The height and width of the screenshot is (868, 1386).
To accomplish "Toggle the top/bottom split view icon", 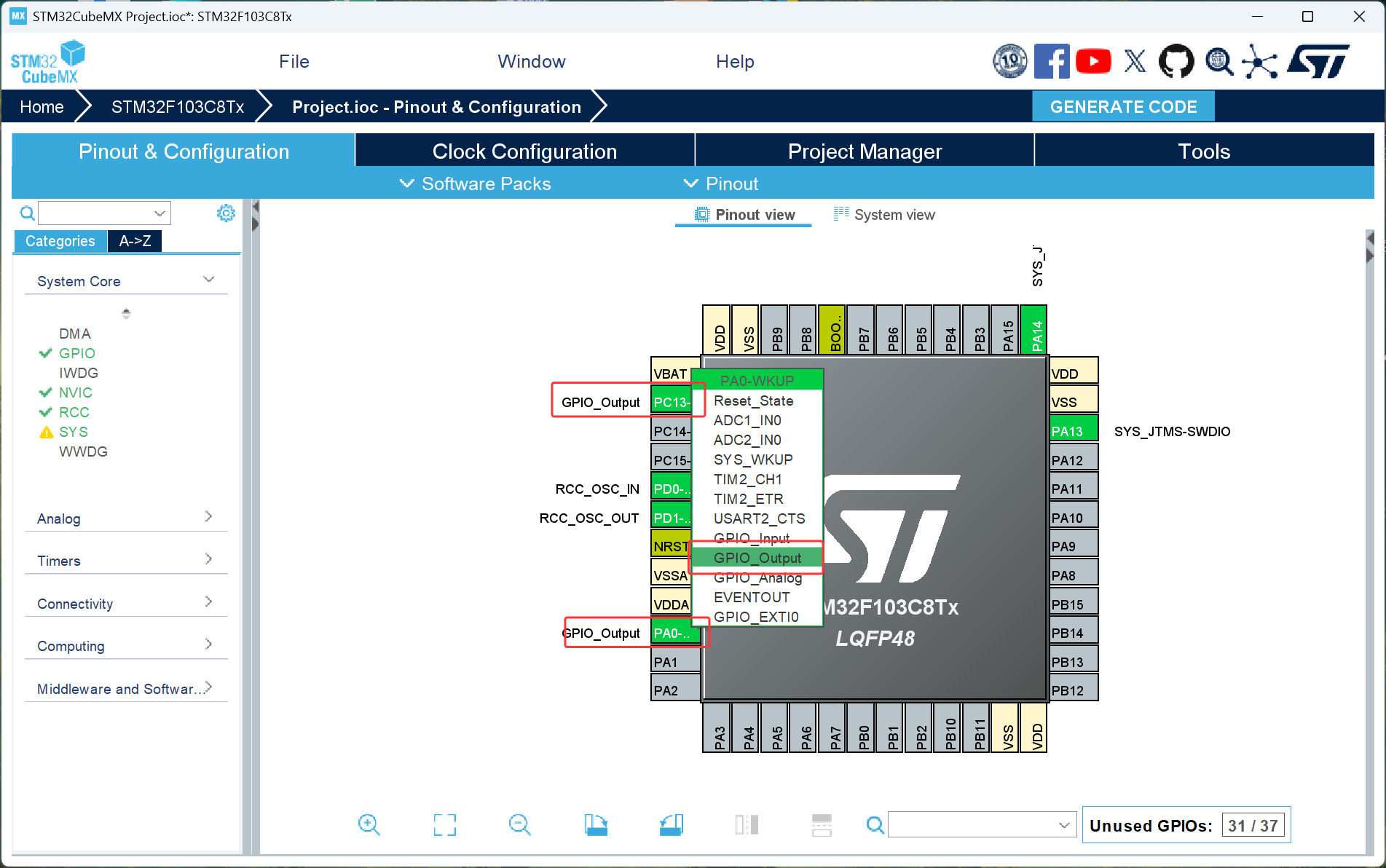I will click(822, 825).
